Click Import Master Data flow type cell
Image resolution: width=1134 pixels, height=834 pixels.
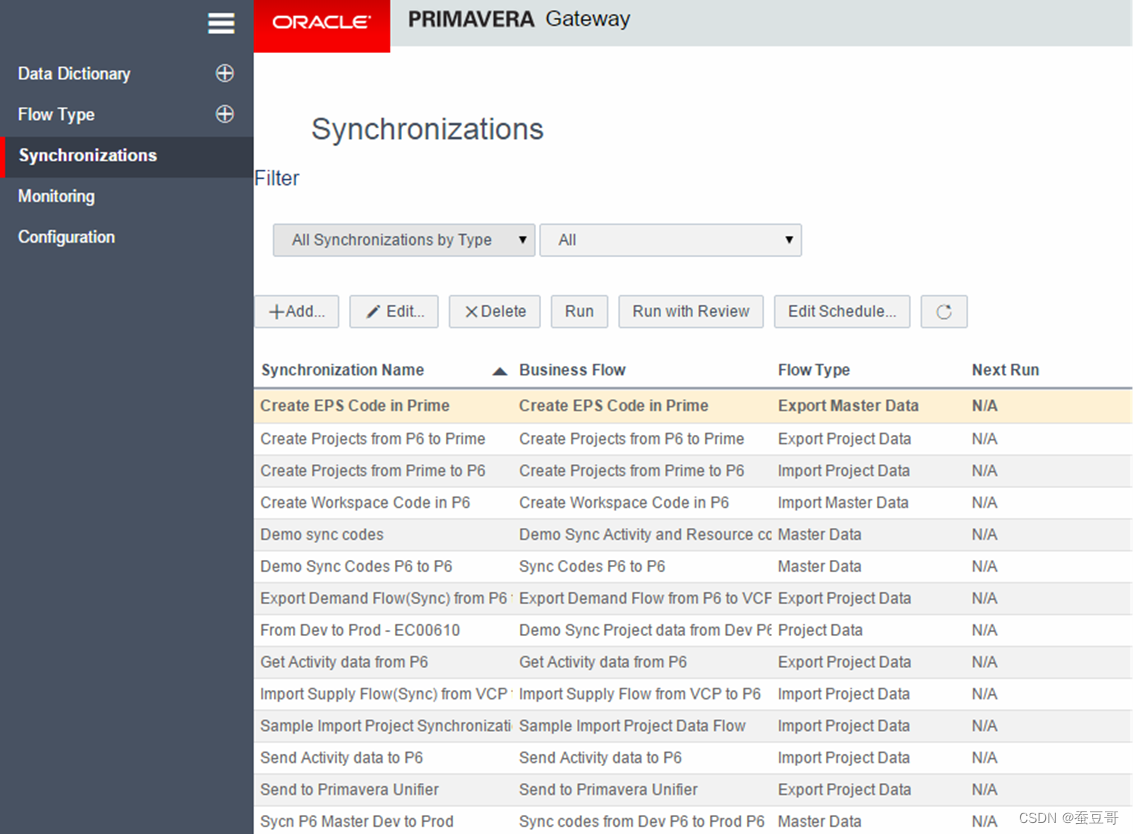point(843,503)
